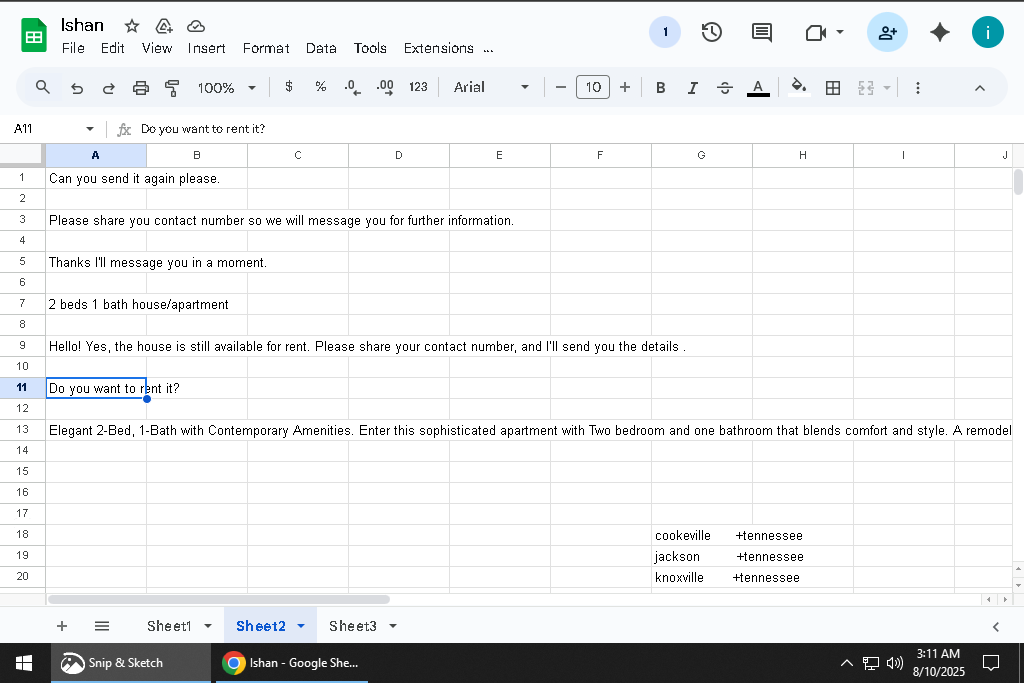Click the print icon in toolbar
Viewport: 1024px width, 683px height.
[x=140, y=87]
